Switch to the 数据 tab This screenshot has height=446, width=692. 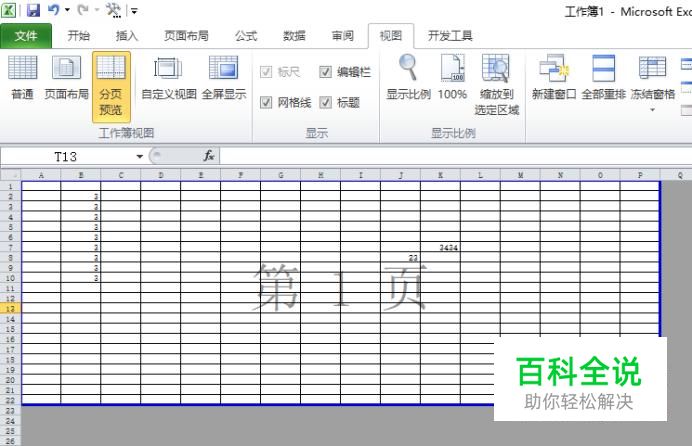pyautogui.click(x=294, y=36)
